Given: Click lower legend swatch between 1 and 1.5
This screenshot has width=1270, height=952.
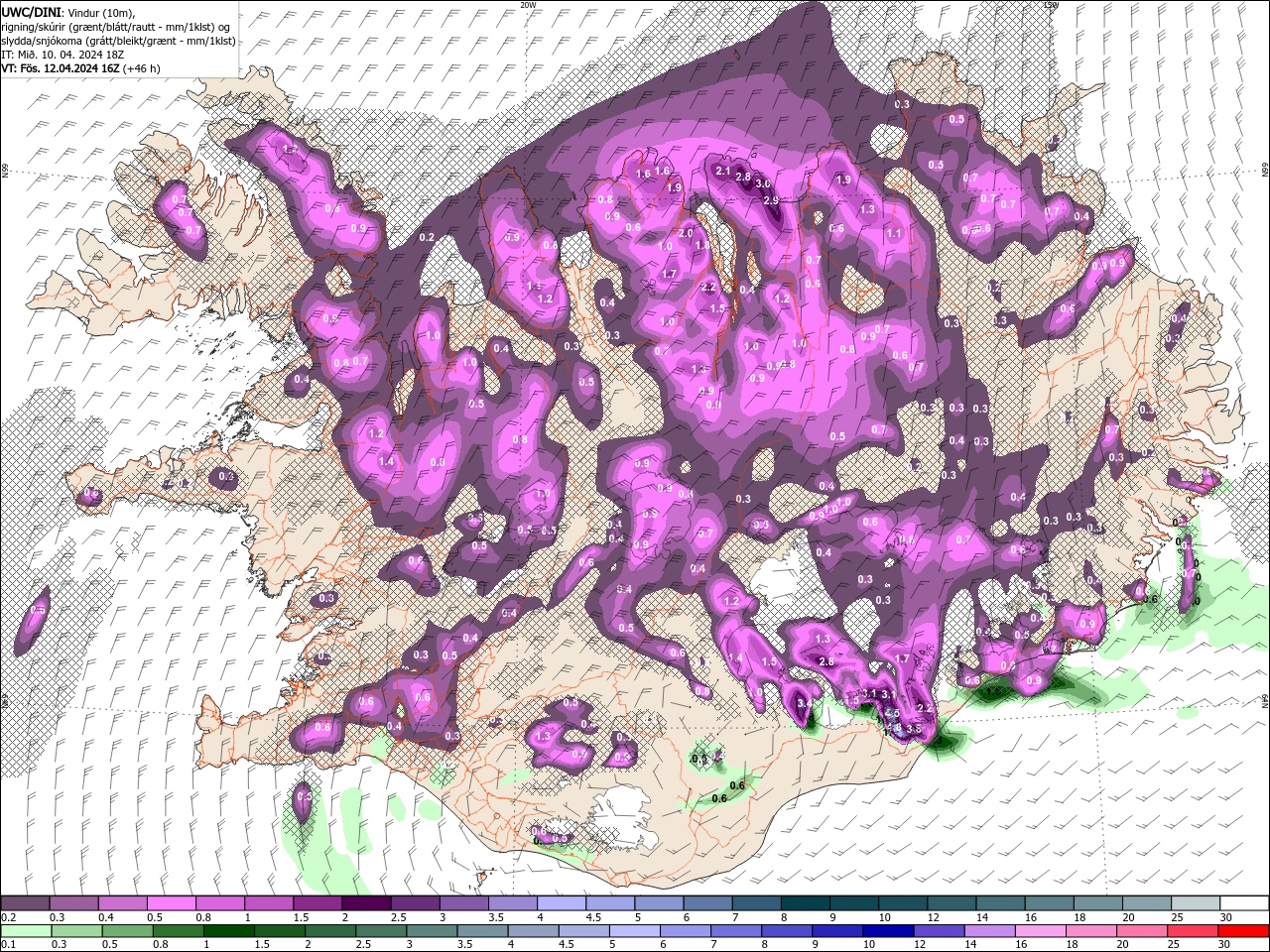Looking at the screenshot, I should [x=229, y=931].
